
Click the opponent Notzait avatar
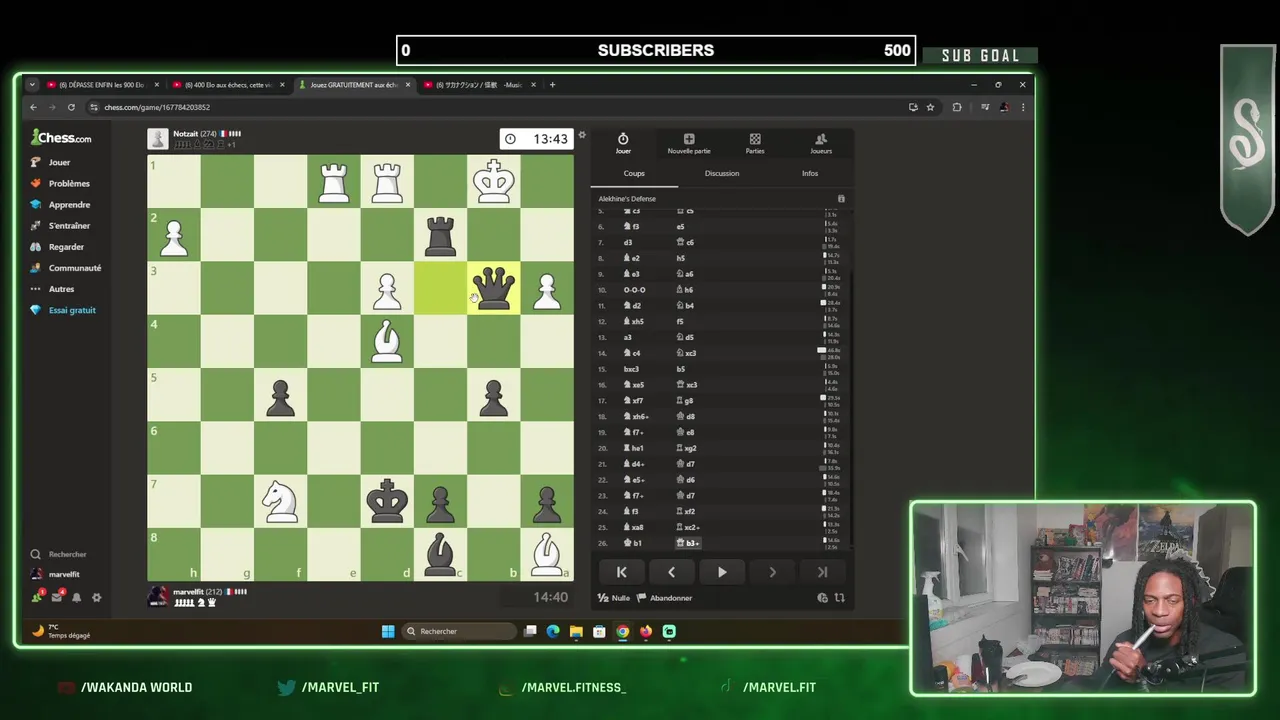click(157, 139)
